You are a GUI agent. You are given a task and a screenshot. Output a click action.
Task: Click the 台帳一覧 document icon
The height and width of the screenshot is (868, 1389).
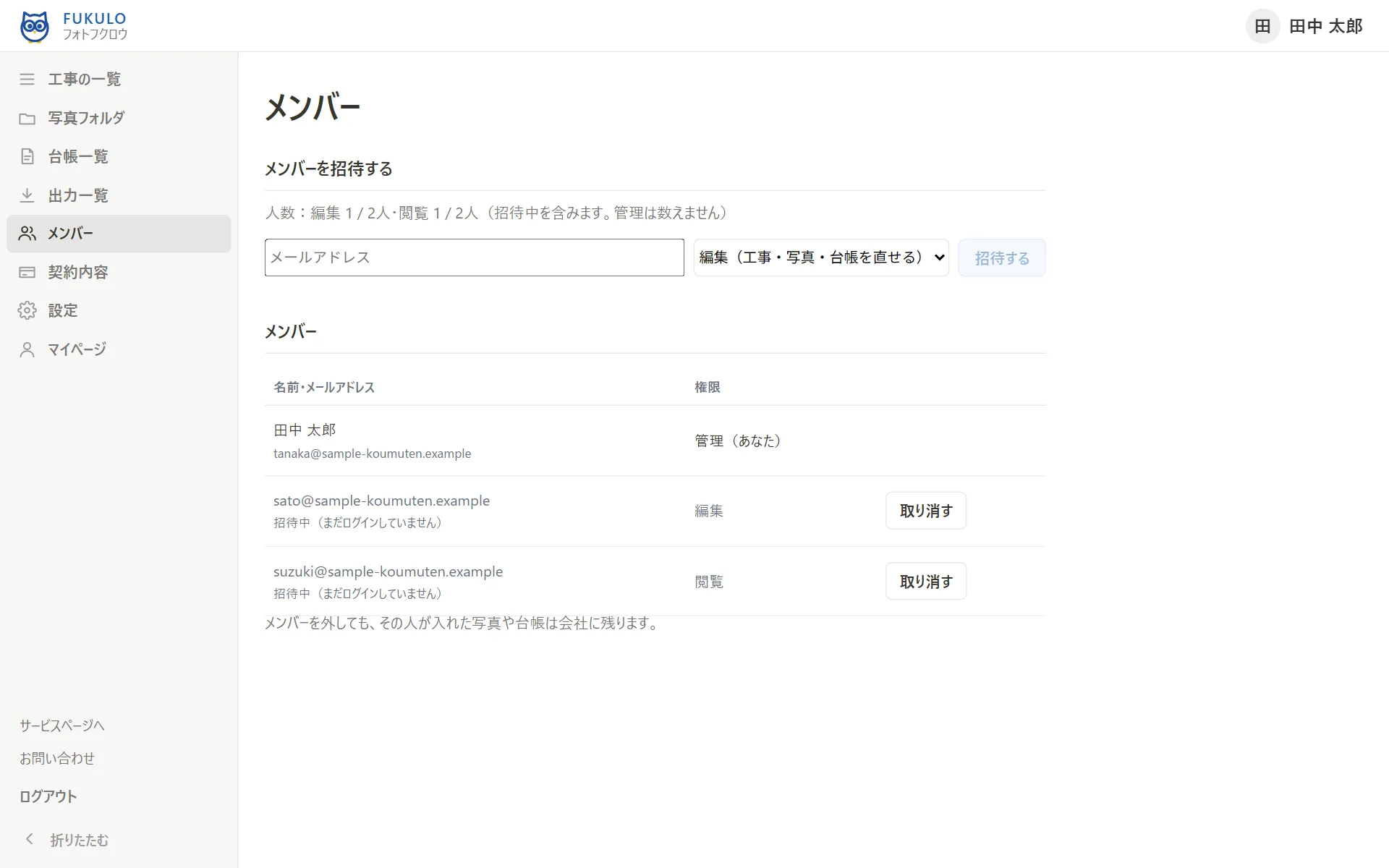click(x=27, y=156)
